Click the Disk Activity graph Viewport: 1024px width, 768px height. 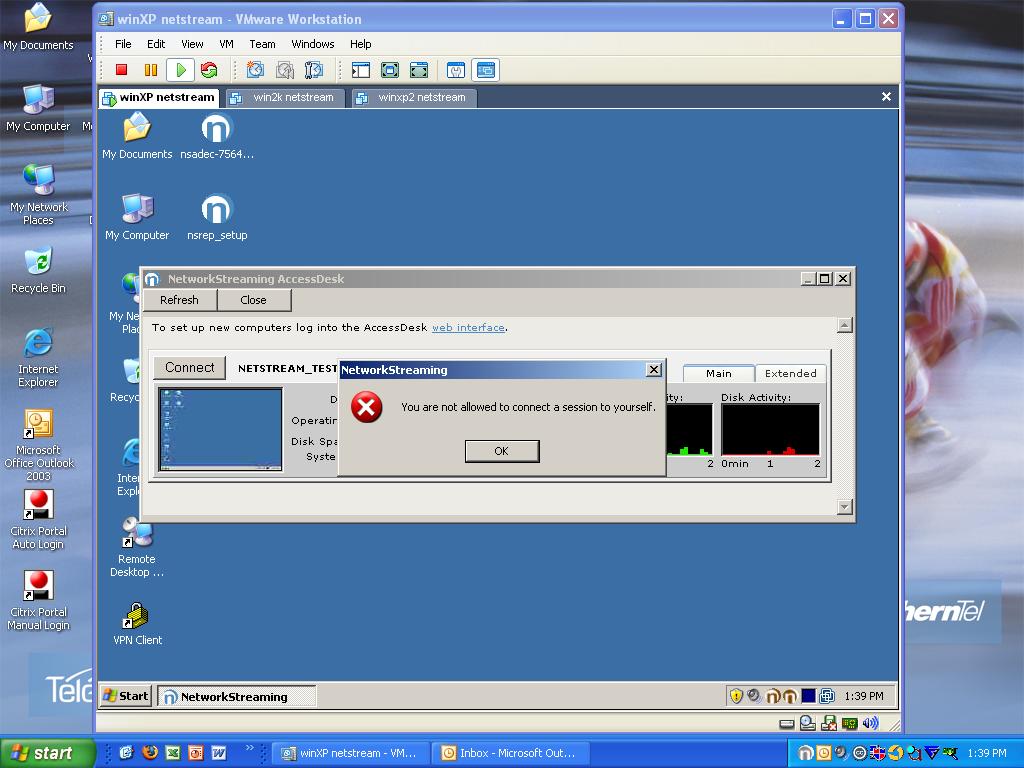coord(770,429)
